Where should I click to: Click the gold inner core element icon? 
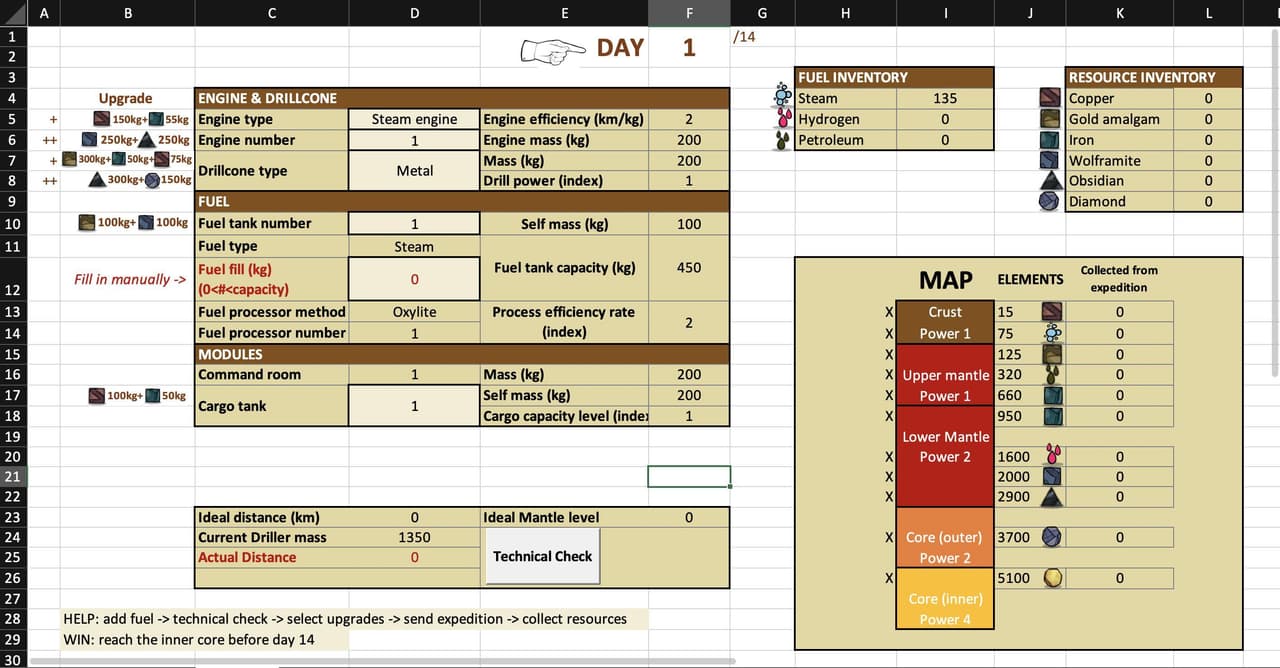(x=1052, y=578)
